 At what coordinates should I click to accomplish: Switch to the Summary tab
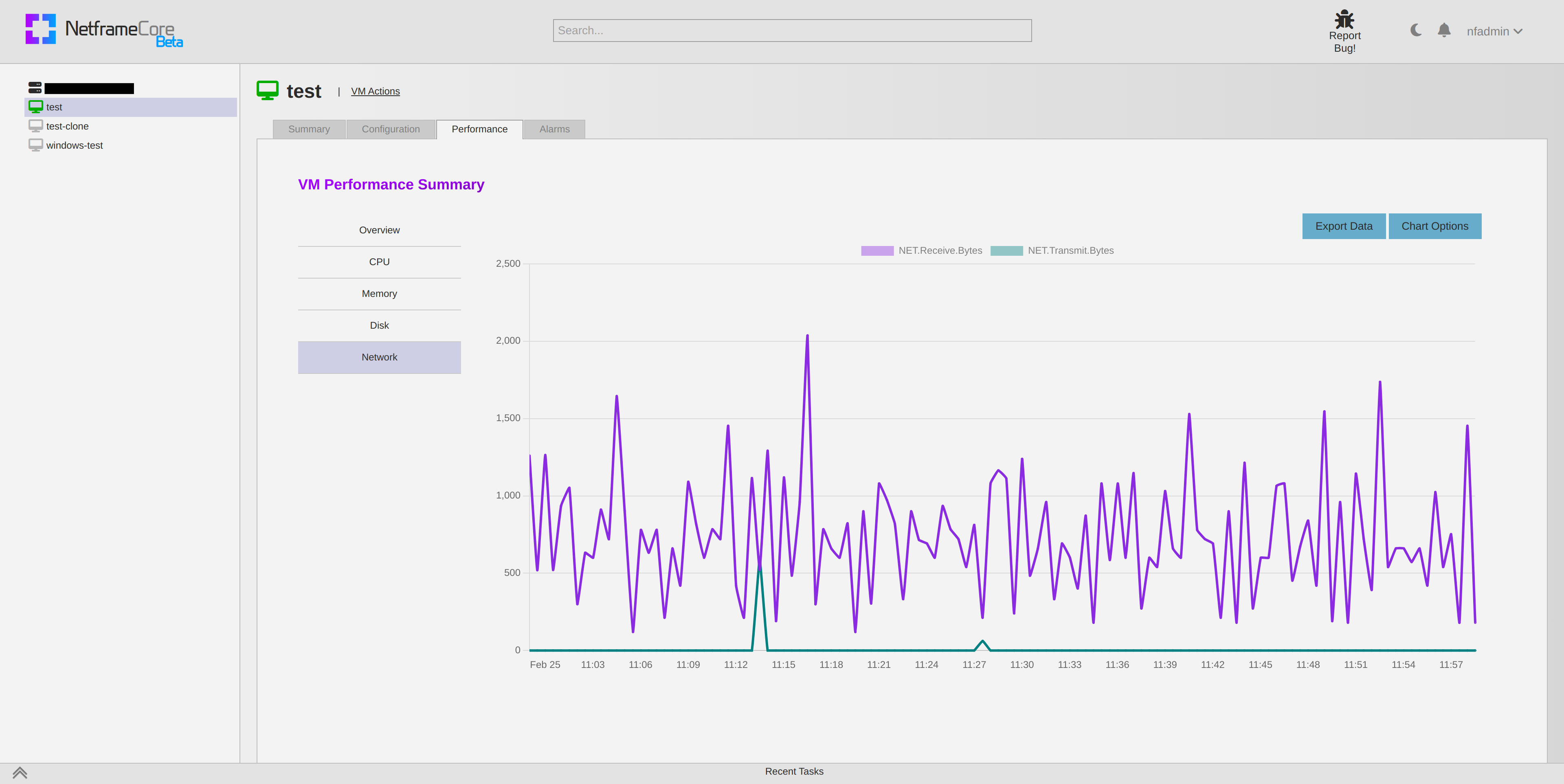click(309, 130)
